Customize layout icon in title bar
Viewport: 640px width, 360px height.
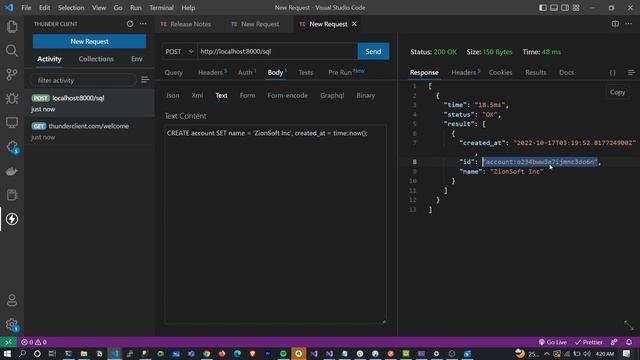pyautogui.click(x=576, y=8)
